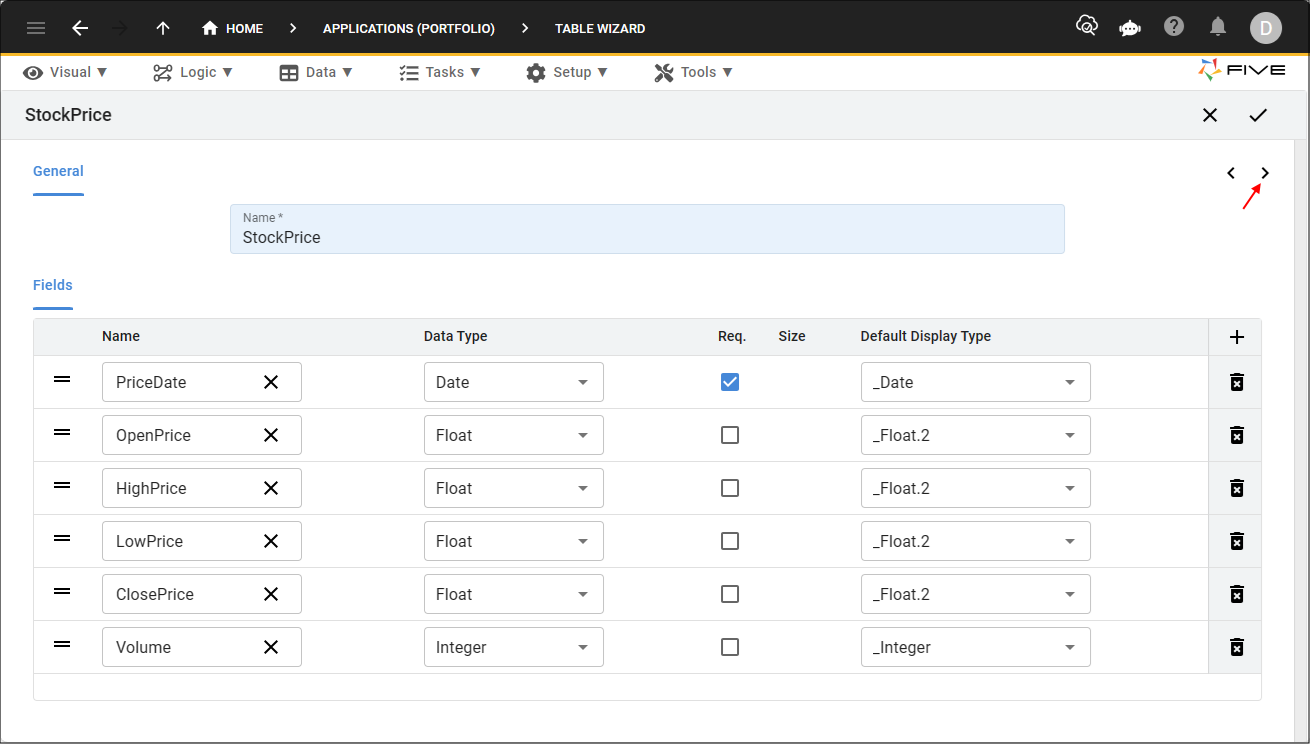Grab the Volume row reorder handle
The height and width of the screenshot is (744, 1310).
point(62,644)
